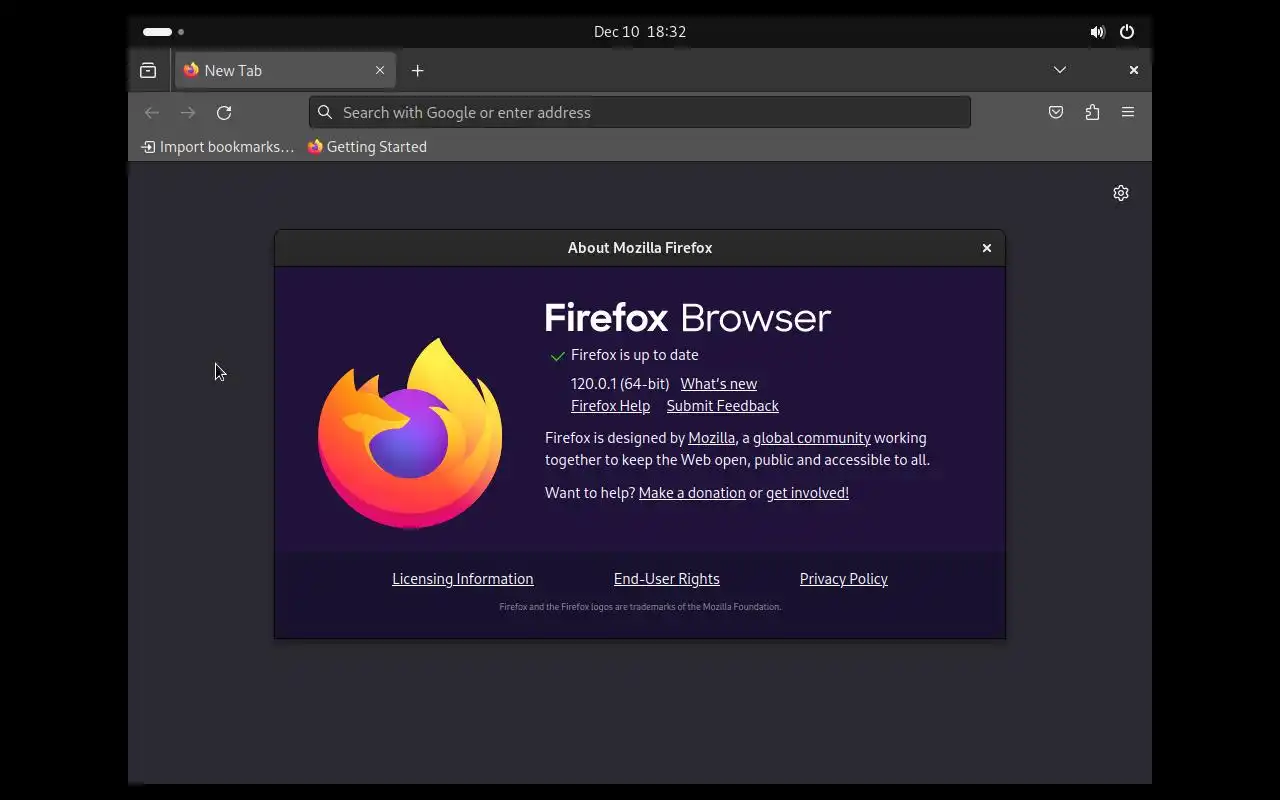Close the New Tab tab
The width and height of the screenshot is (1280, 800).
click(x=380, y=70)
